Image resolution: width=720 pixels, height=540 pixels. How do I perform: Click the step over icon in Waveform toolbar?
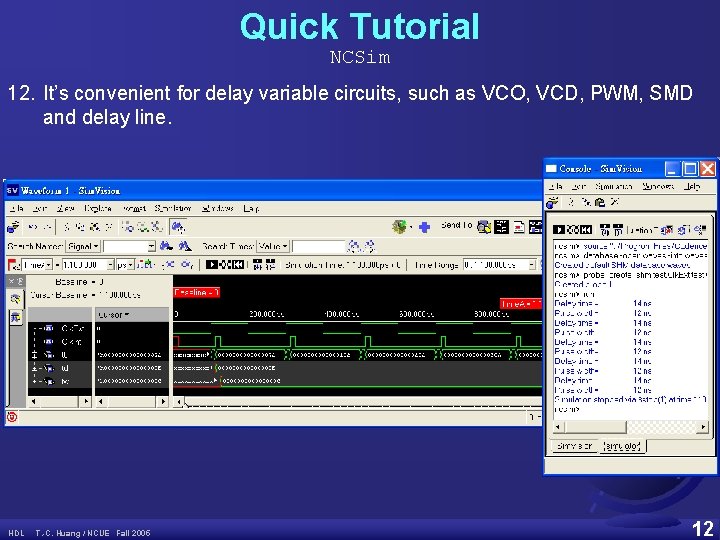click(x=270, y=265)
